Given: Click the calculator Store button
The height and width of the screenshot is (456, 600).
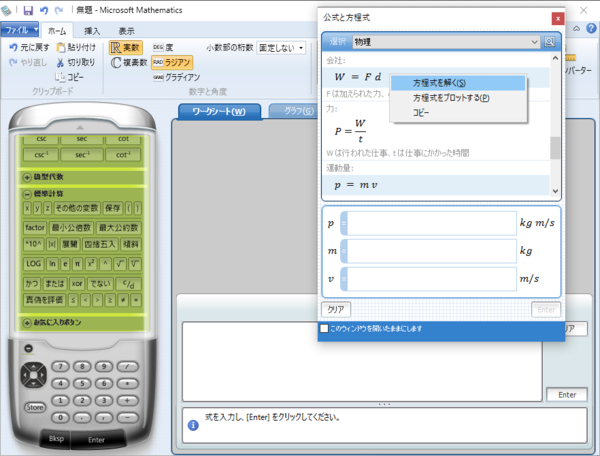Looking at the screenshot, I should (35, 407).
